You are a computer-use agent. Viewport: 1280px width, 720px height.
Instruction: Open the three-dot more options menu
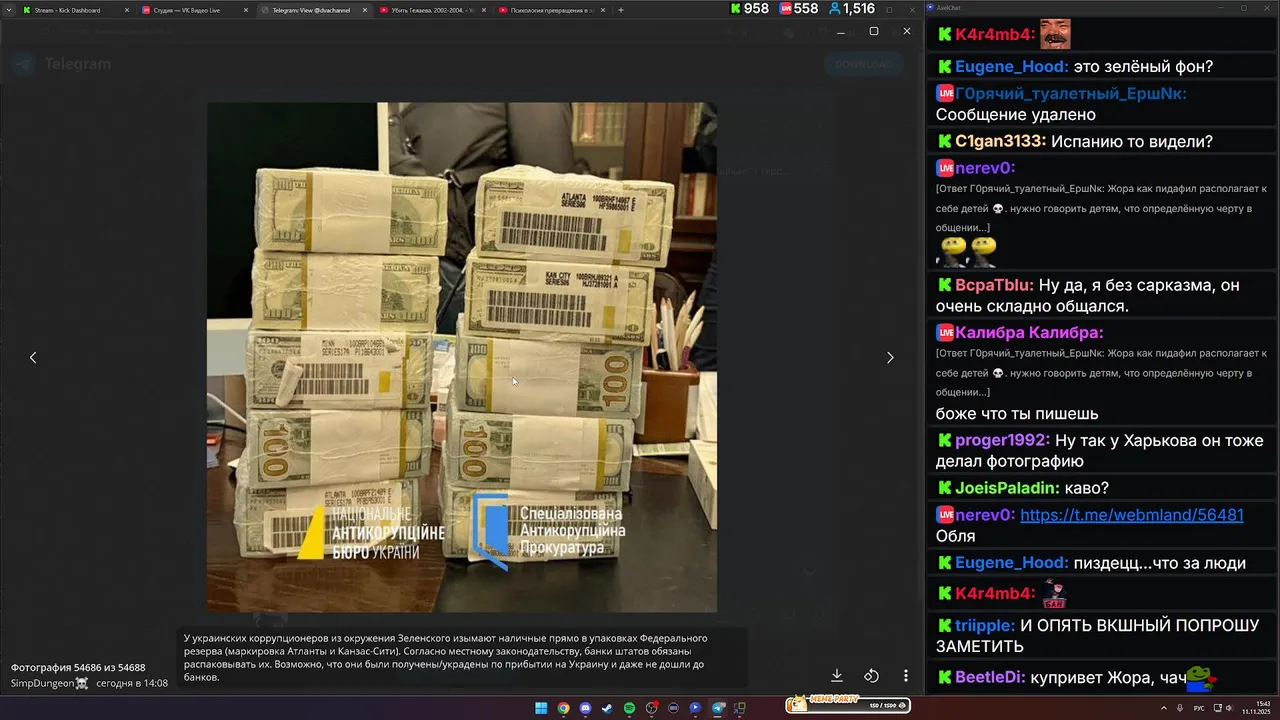[906, 676]
